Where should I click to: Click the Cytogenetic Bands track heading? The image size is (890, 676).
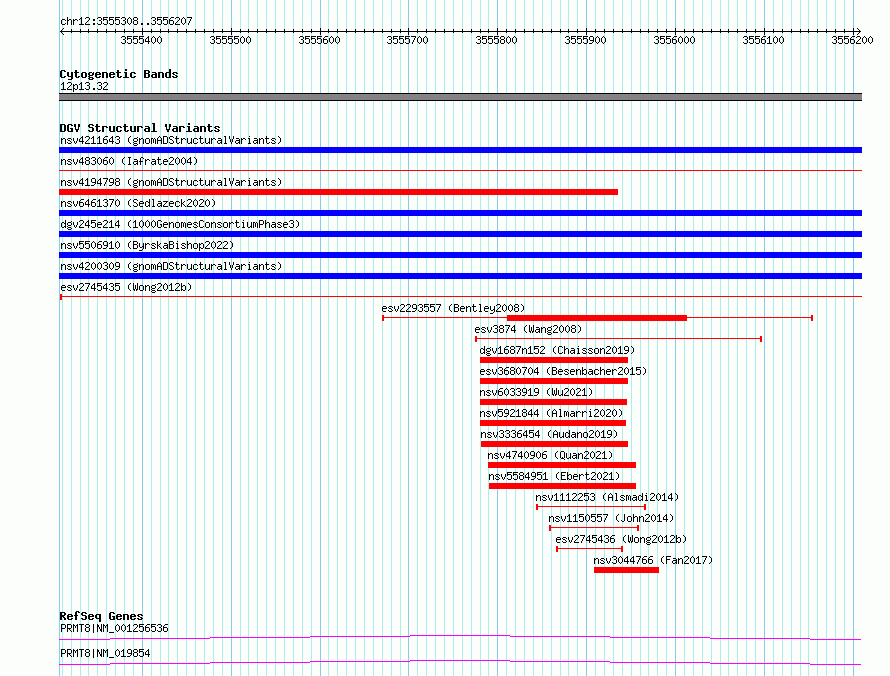point(119,74)
